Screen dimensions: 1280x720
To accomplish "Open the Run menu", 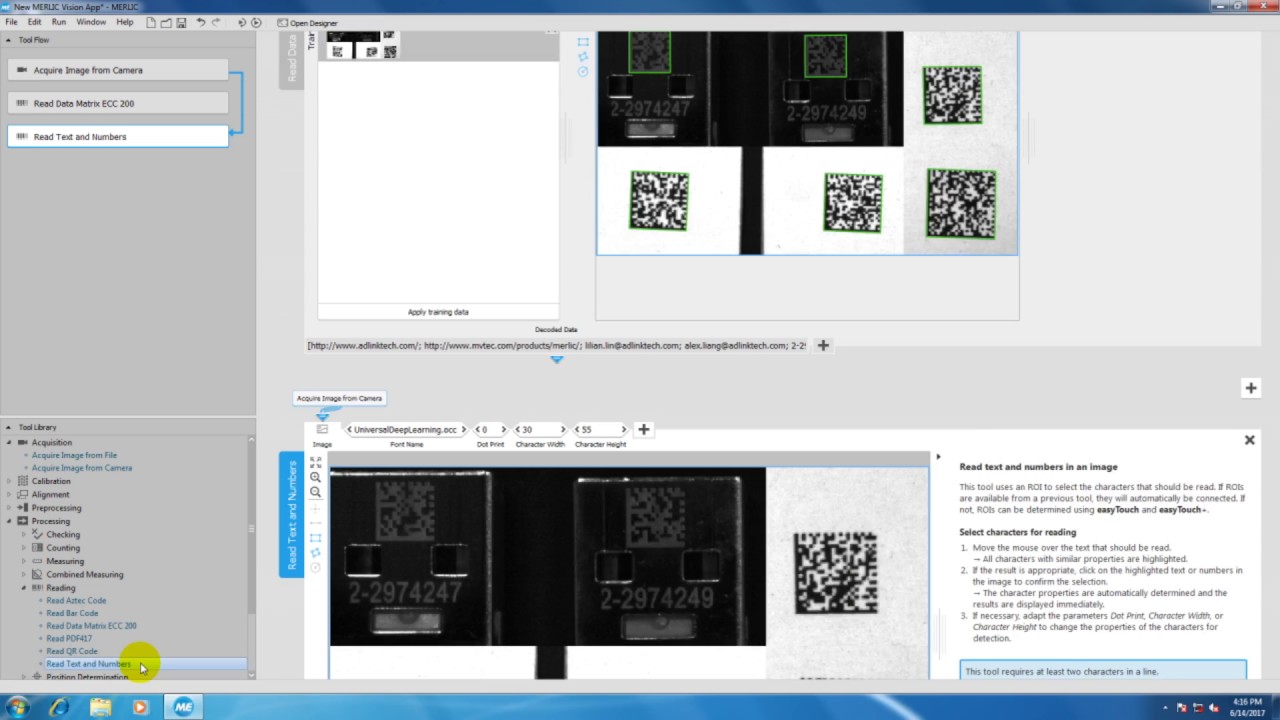I will [59, 22].
